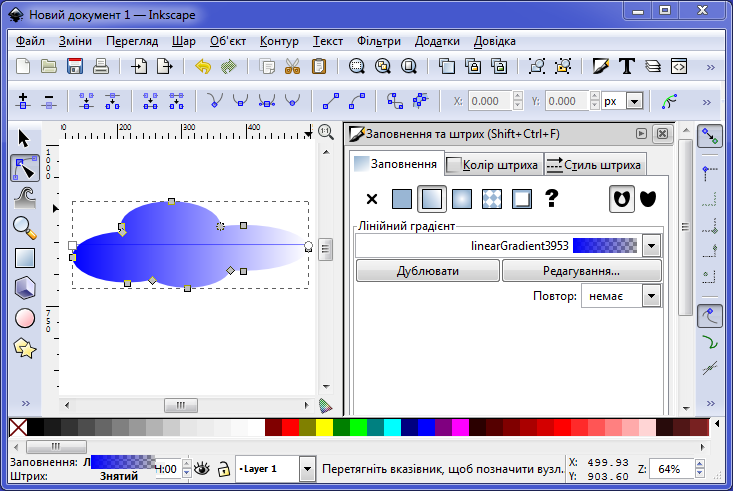733x491 pixels.
Task: Pick the Rectangle drawing tool
Action: coord(25,258)
